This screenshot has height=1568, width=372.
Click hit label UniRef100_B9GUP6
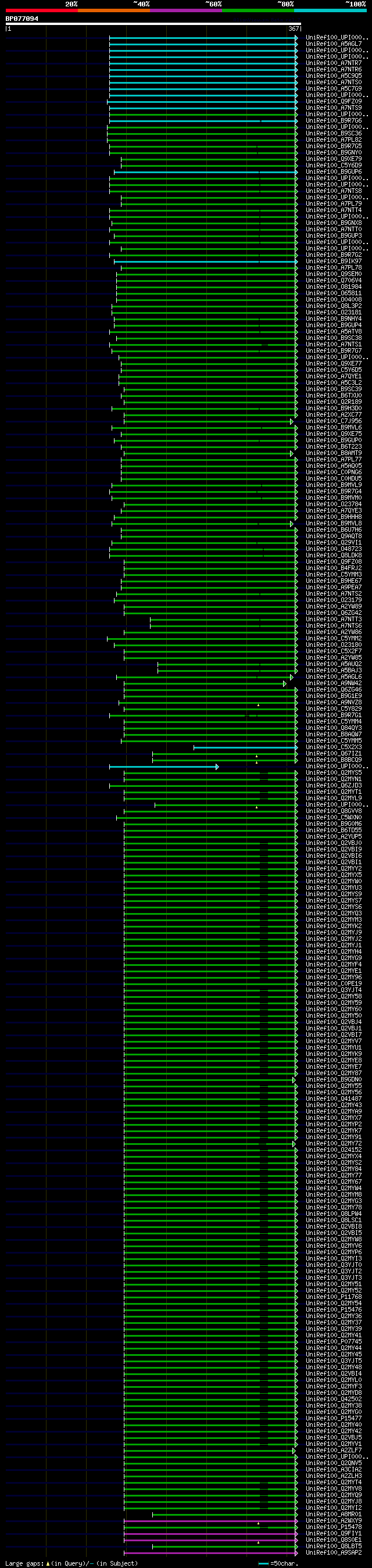(334, 171)
